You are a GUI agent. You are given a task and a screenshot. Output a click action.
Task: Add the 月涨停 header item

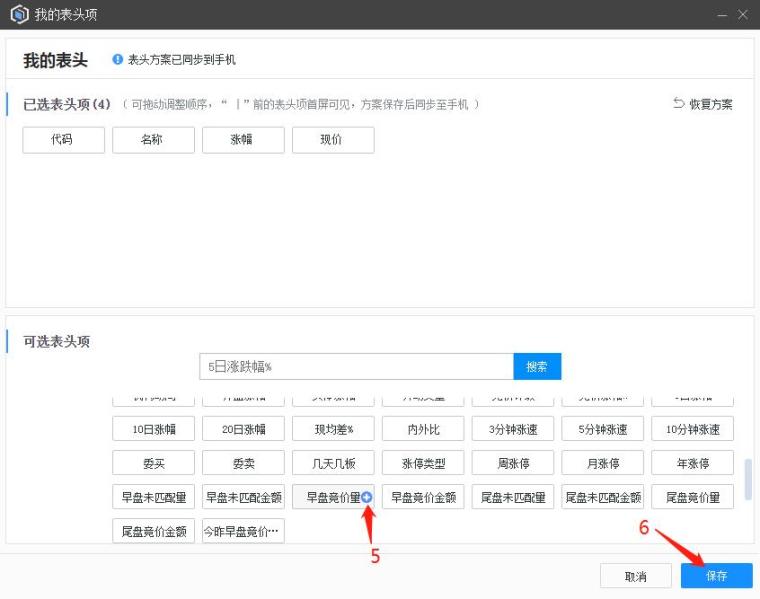pyautogui.click(x=602, y=463)
